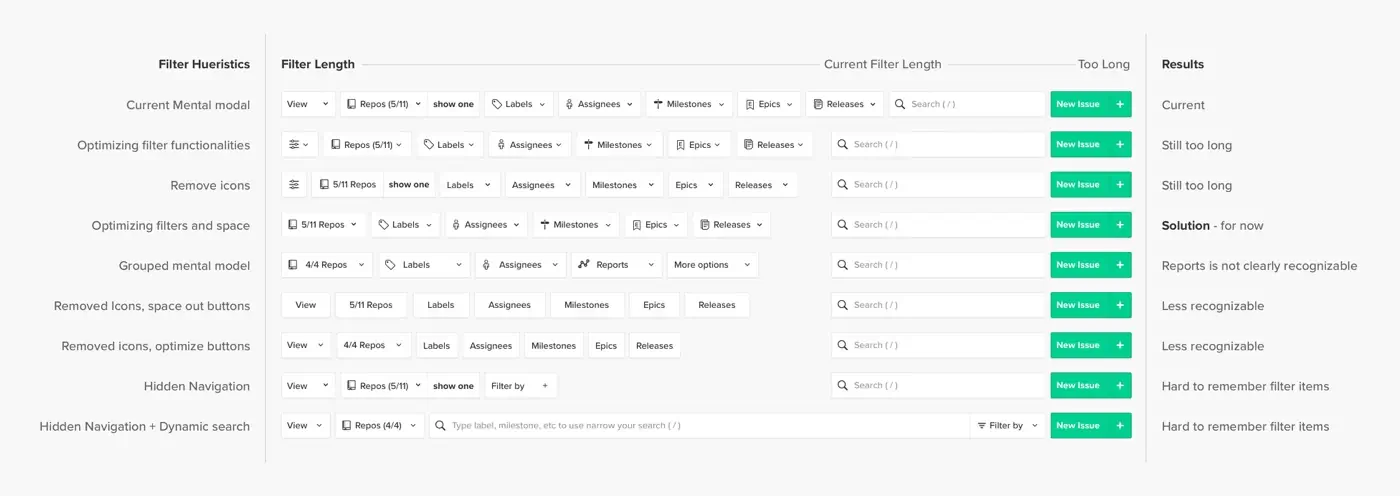
Task: Expand 4/4 Repos dropdown in Removed icons, optimize buttons row
Action: tap(374, 345)
